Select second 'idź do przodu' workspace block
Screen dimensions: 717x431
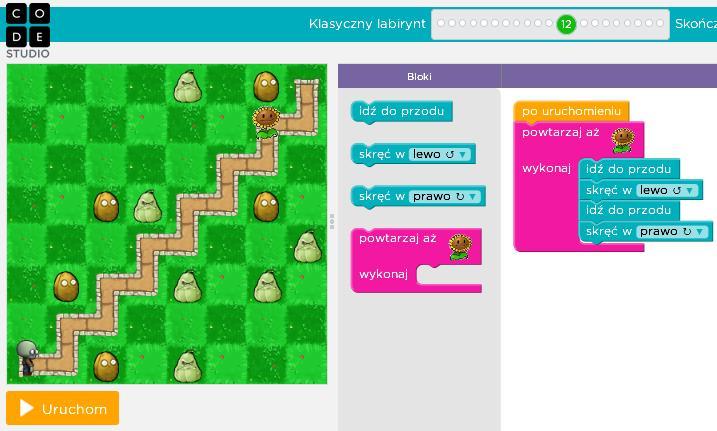(x=629, y=210)
